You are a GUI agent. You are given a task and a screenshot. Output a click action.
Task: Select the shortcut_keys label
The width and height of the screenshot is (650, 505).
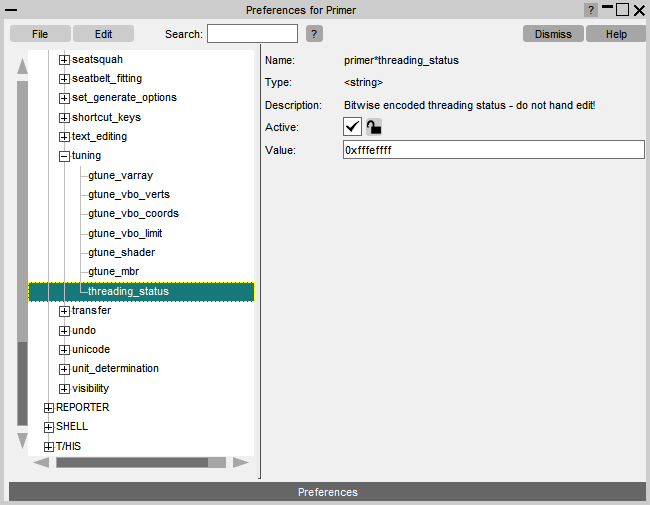(106, 117)
